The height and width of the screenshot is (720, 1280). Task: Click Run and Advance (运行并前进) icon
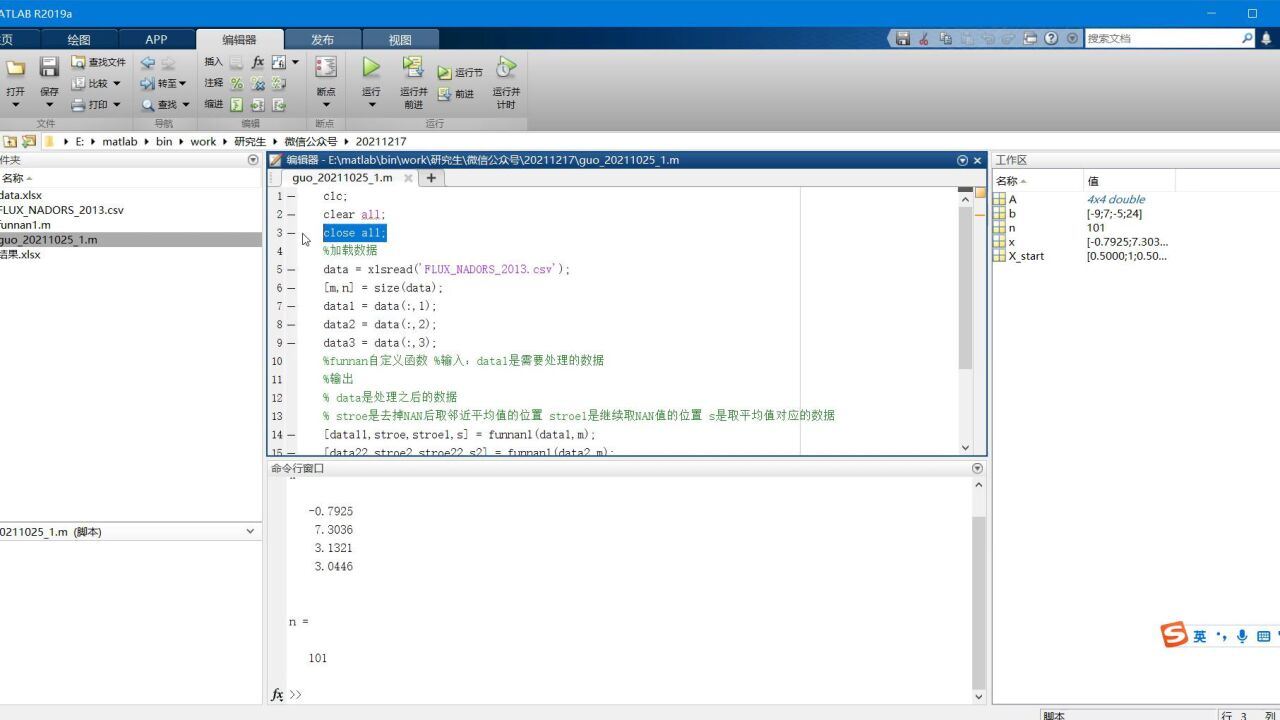pyautogui.click(x=413, y=67)
